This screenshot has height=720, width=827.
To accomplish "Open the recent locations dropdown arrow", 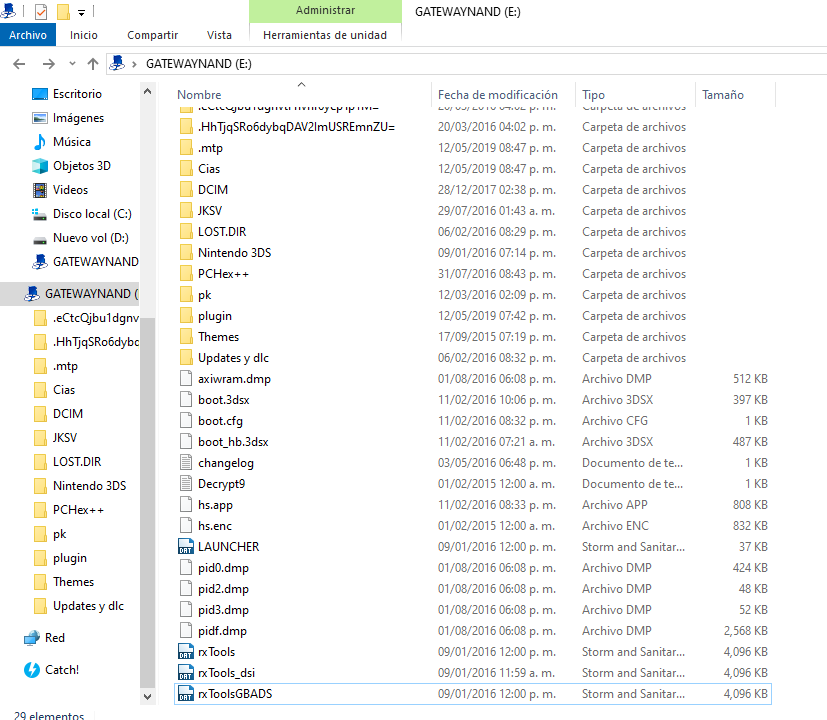I will [72, 64].
